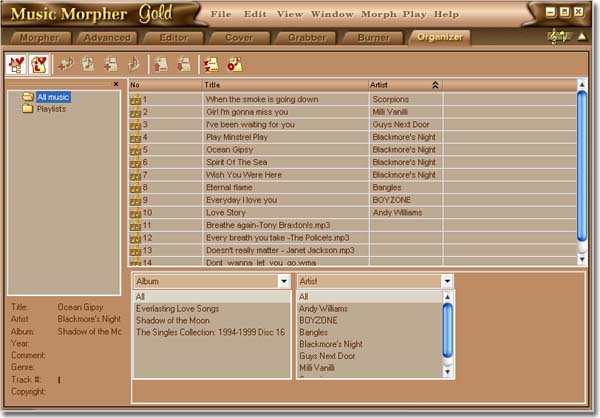This screenshot has width=600, height=418.
Task: Select the All music tree item
Action: [53, 97]
